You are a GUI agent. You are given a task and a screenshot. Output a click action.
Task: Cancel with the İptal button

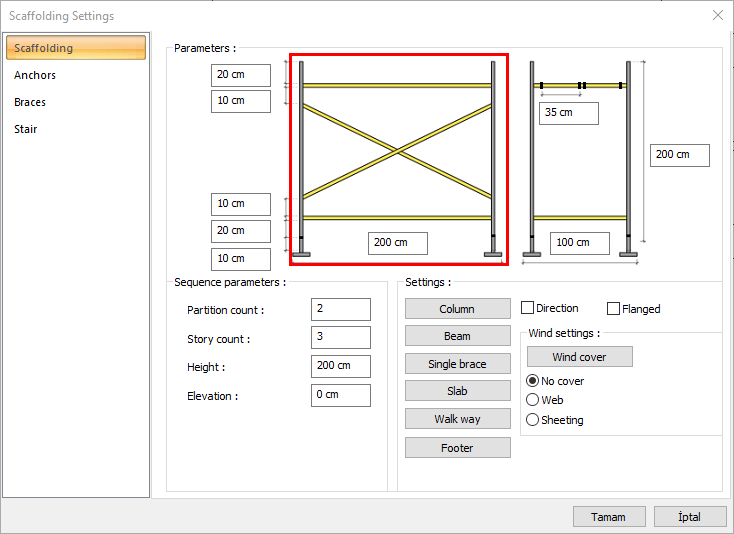click(689, 517)
